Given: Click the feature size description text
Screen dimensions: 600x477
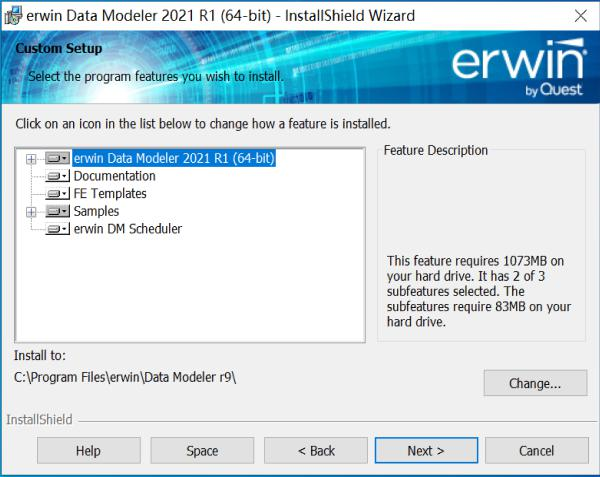Looking at the screenshot, I should coord(478,291).
